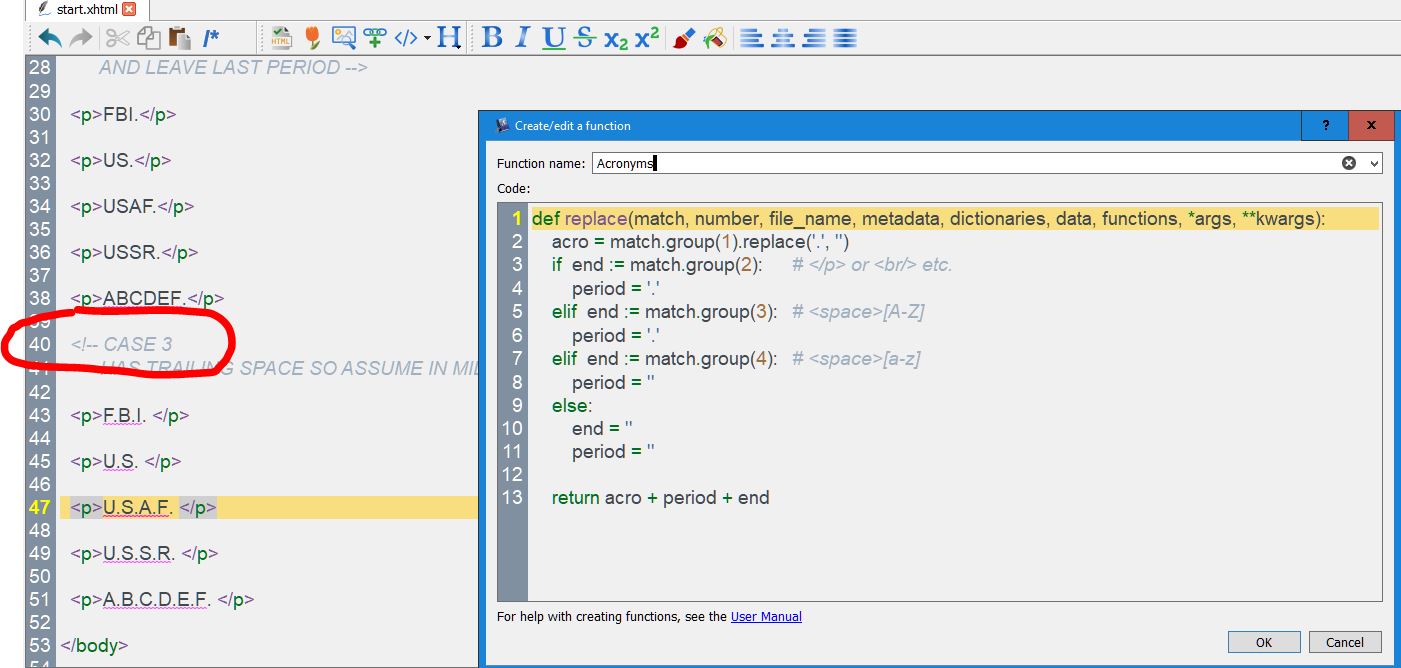Apply italic formatting
This screenshot has height=668, width=1401.
click(x=523, y=38)
